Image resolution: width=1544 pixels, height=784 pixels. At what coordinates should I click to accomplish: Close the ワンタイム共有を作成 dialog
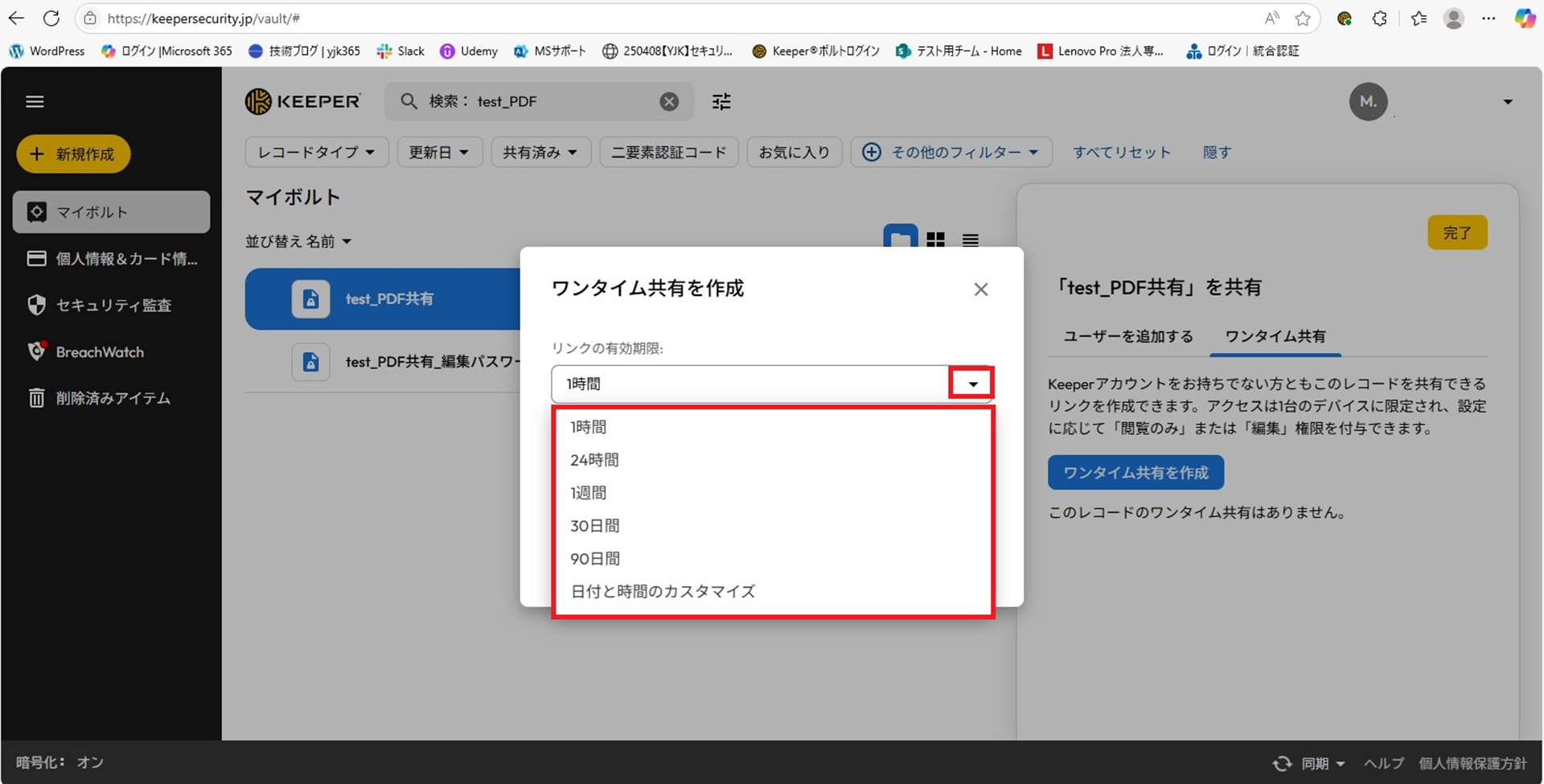(980, 289)
